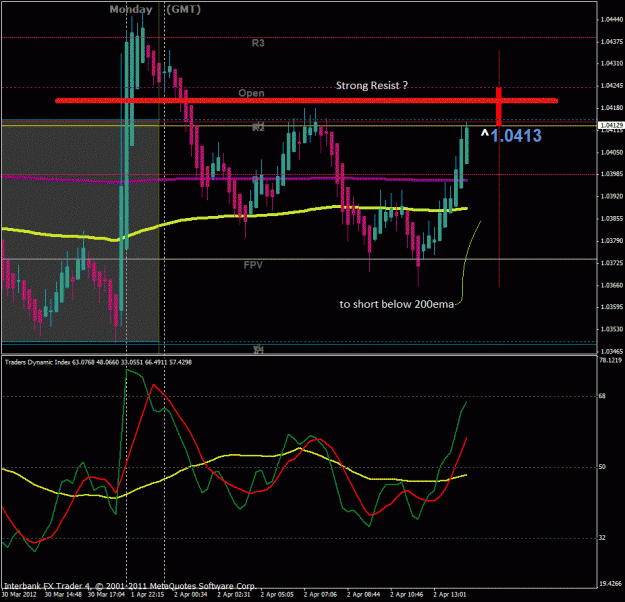Image resolution: width=625 pixels, height=602 pixels.
Task: Click the blue '^1.0413' price label
Action: coord(511,136)
